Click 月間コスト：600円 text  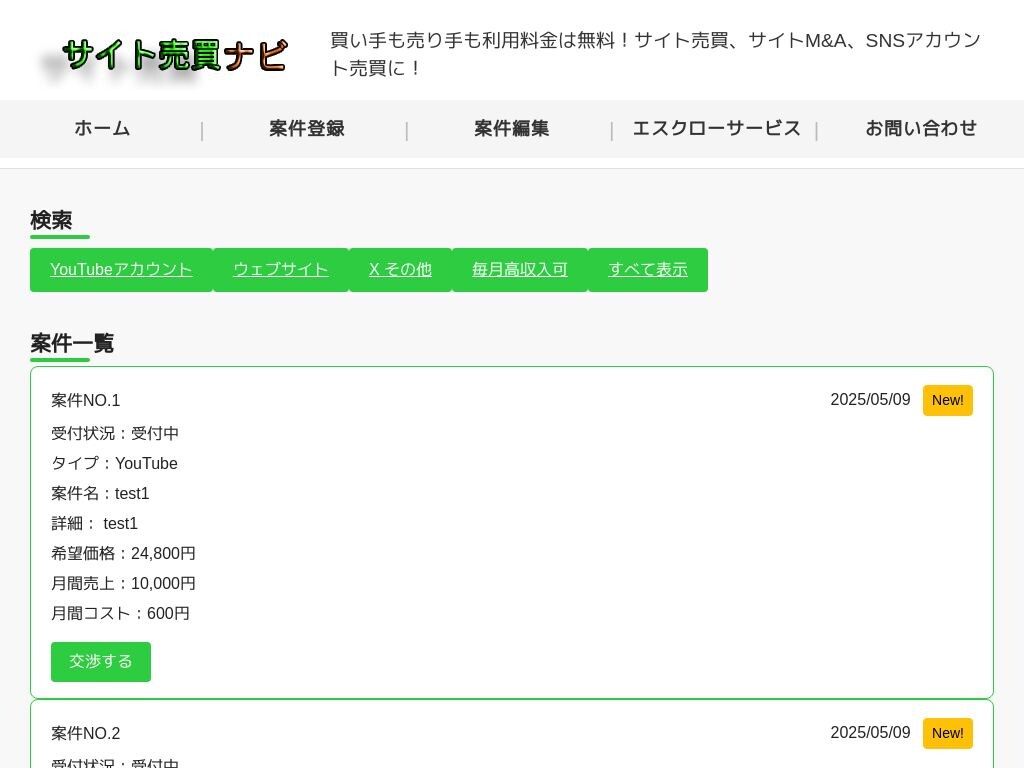click(120, 614)
